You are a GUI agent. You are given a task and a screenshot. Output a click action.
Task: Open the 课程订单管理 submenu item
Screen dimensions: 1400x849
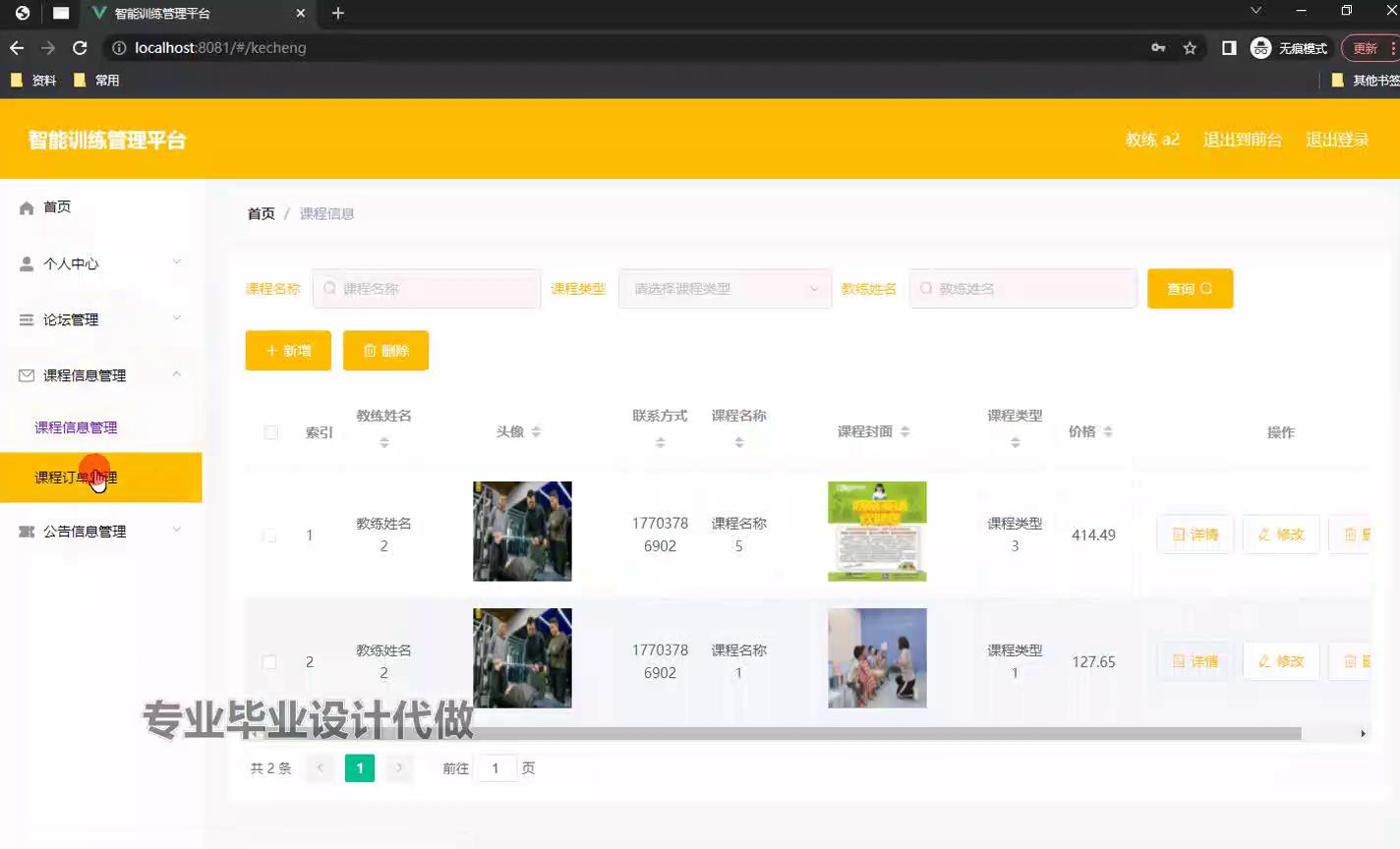[101, 478]
